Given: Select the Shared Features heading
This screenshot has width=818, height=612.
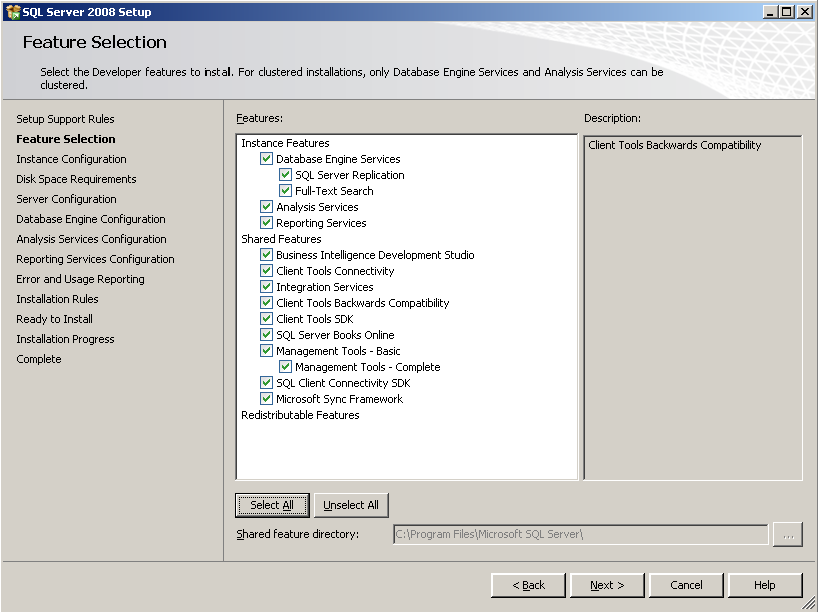Looking at the screenshot, I should click(x=281, y=239).
